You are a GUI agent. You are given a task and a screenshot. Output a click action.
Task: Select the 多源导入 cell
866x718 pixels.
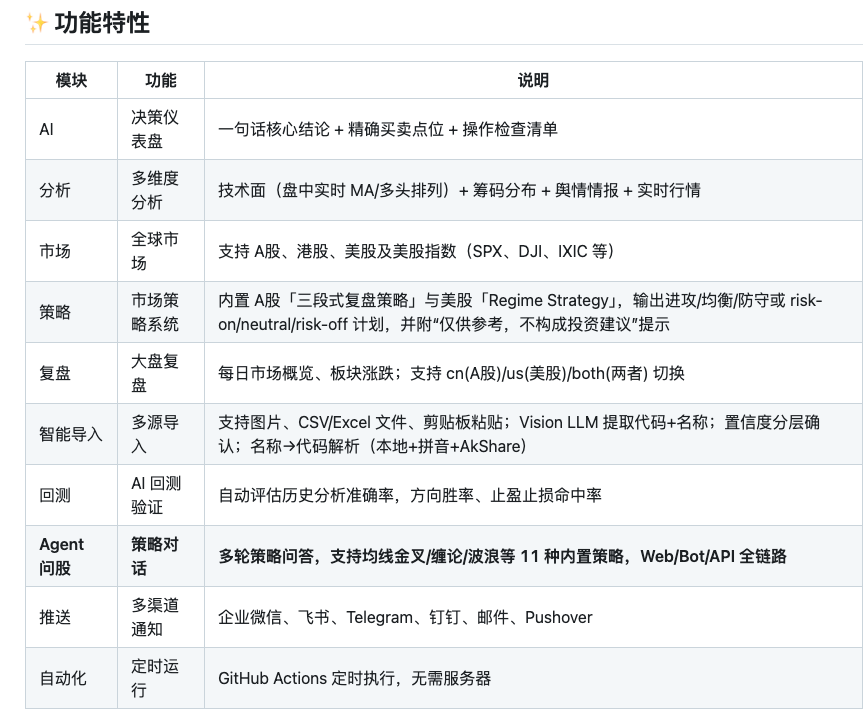[161, 434]
